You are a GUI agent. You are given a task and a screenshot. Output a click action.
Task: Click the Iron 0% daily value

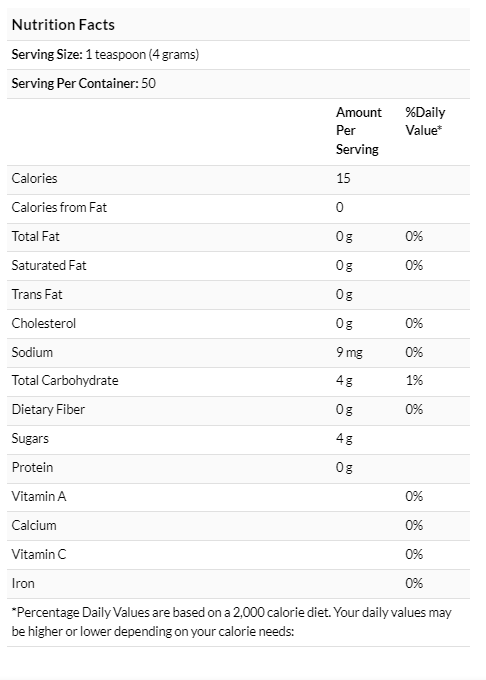pos(414,583)
